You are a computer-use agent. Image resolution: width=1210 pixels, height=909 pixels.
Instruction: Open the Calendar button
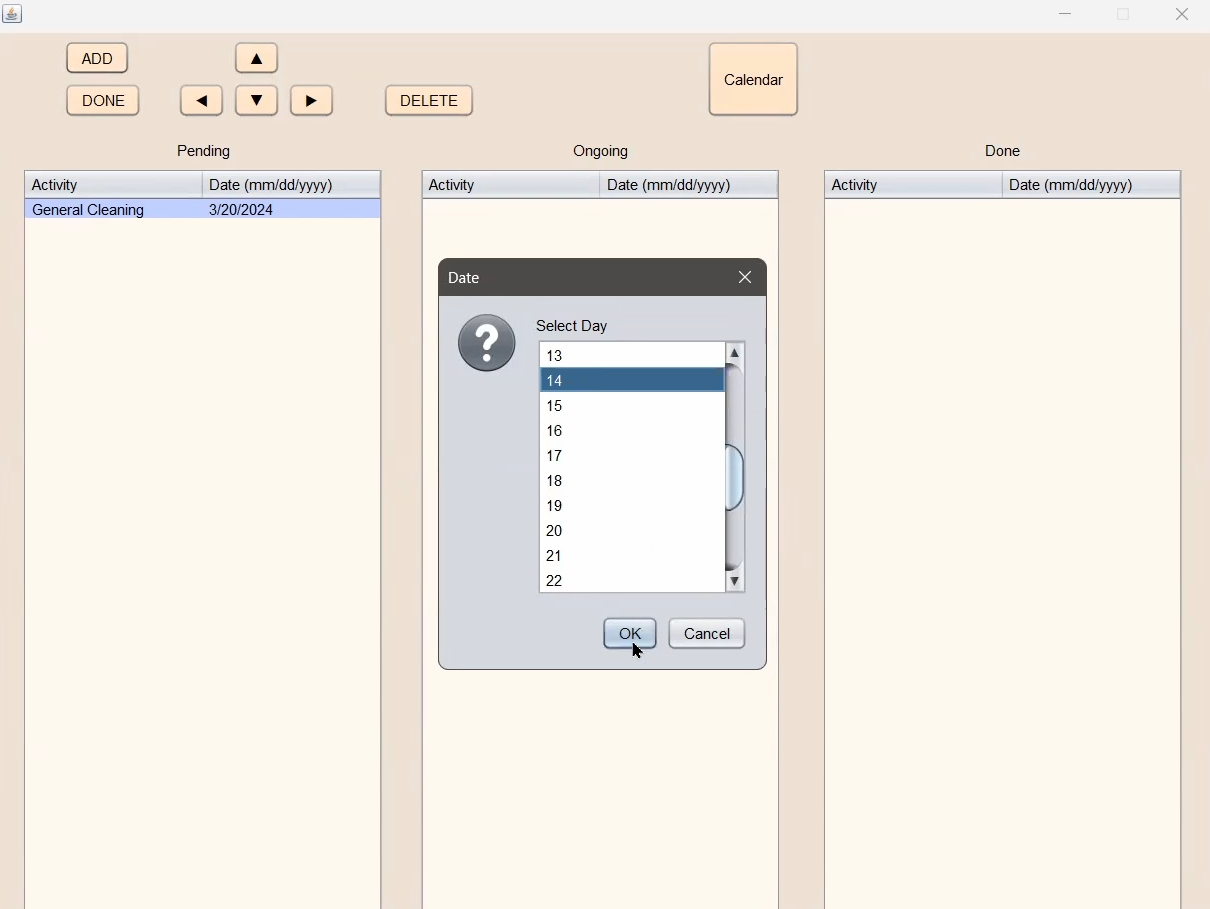[754, 79]
